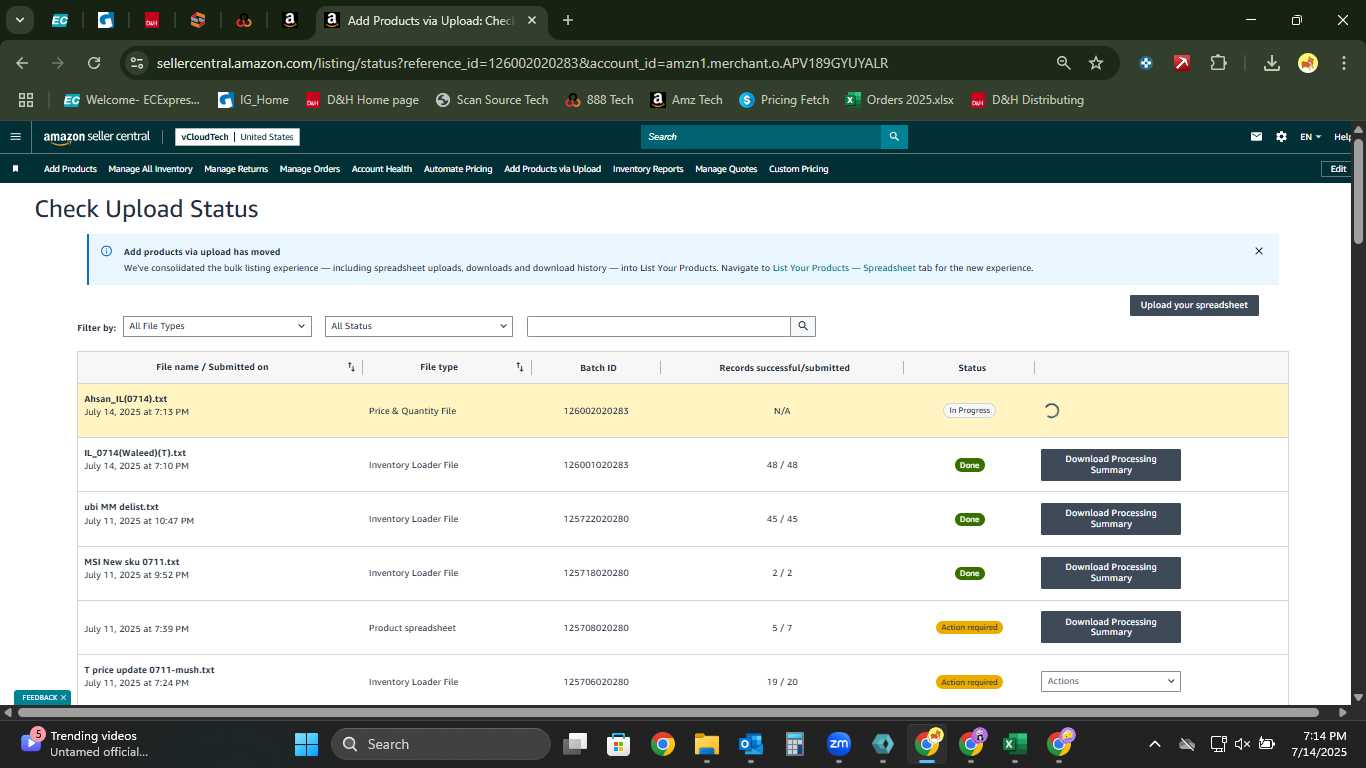Open the Windows Start menu

(x=306, y=744)
